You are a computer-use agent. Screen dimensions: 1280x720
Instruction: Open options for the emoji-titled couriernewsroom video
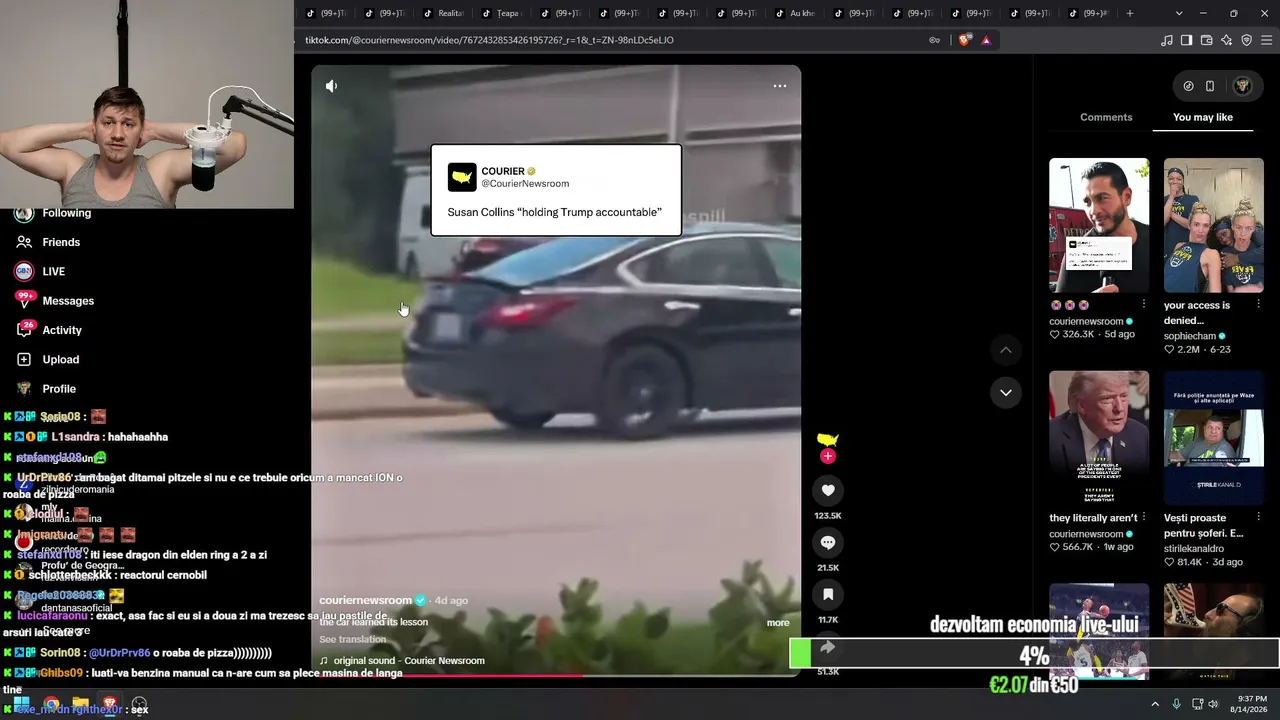point(1144,305)
